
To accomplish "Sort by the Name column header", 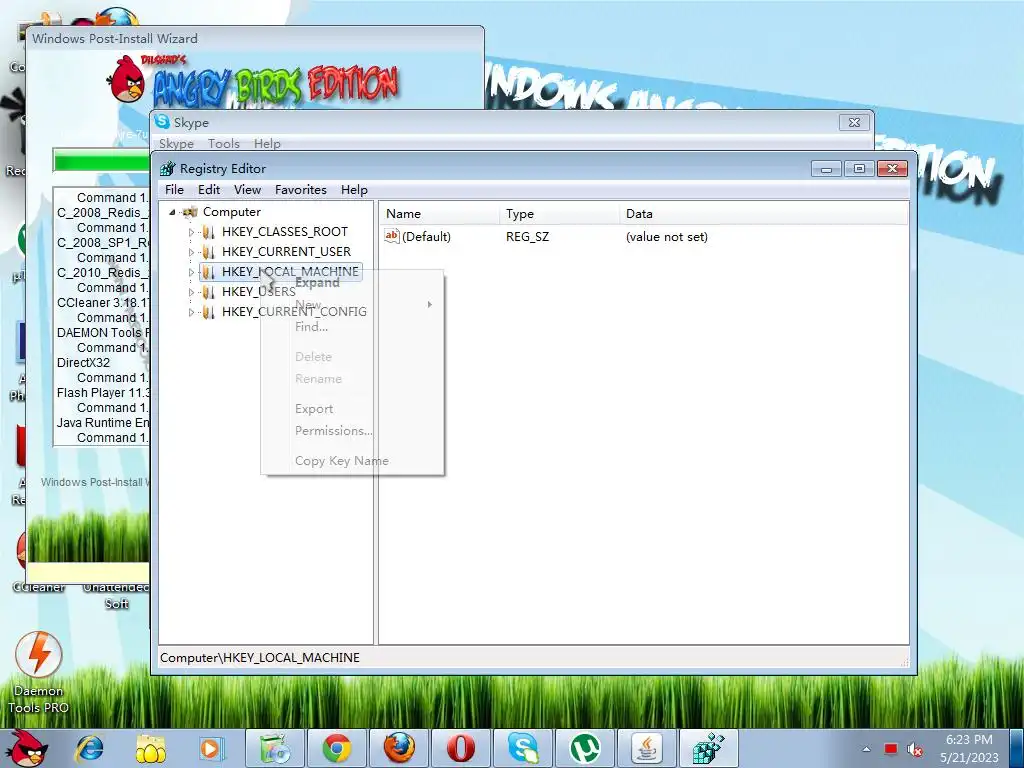I will pos(439,214).
